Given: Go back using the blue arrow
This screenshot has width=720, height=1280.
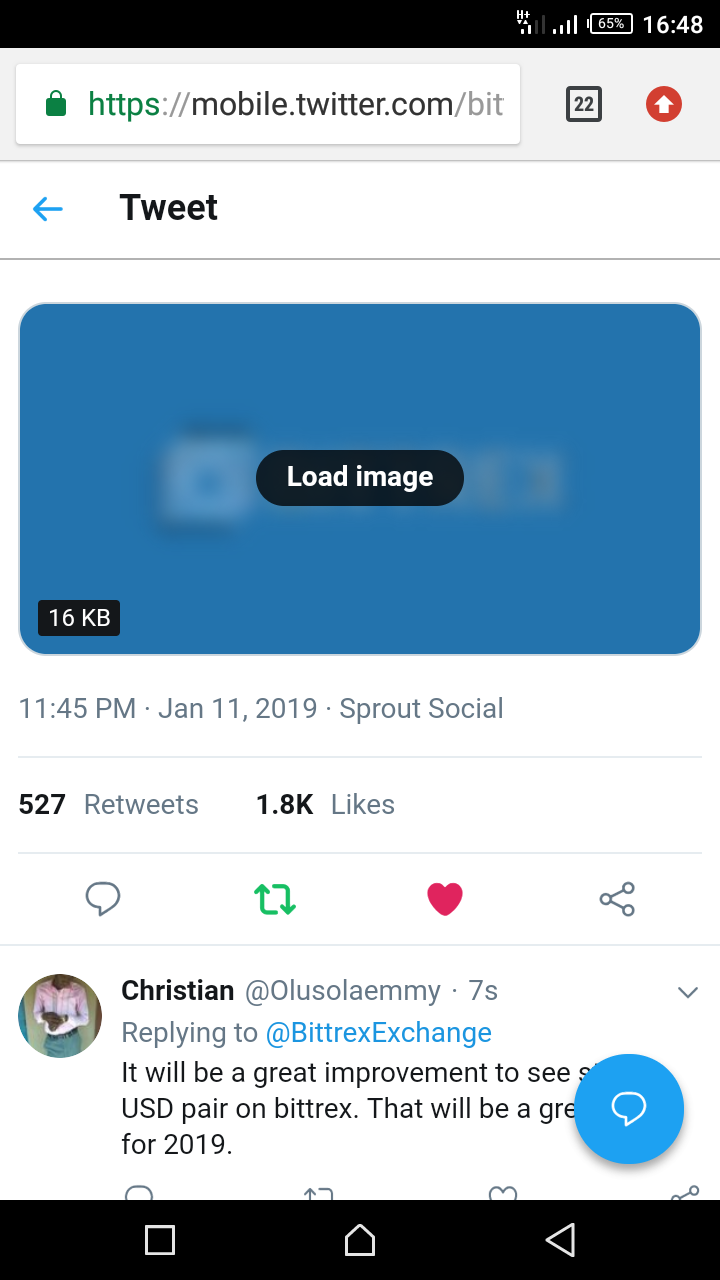Looking at the screenshot, I should click(47, 207).
